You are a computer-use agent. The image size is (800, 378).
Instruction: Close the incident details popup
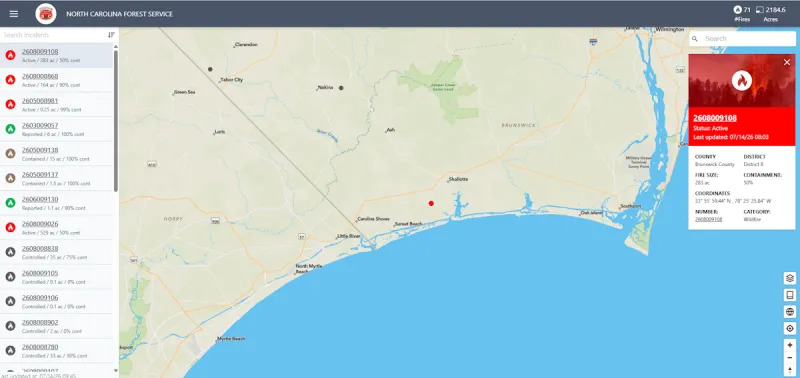pos(787,62)
